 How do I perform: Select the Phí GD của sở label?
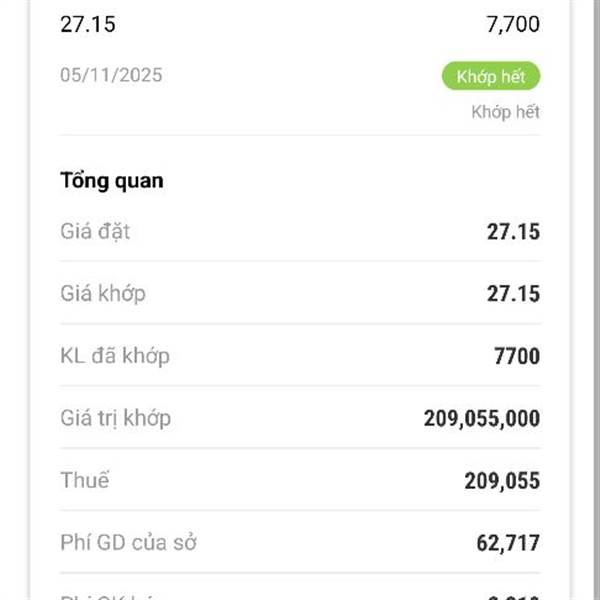[128, 543]
